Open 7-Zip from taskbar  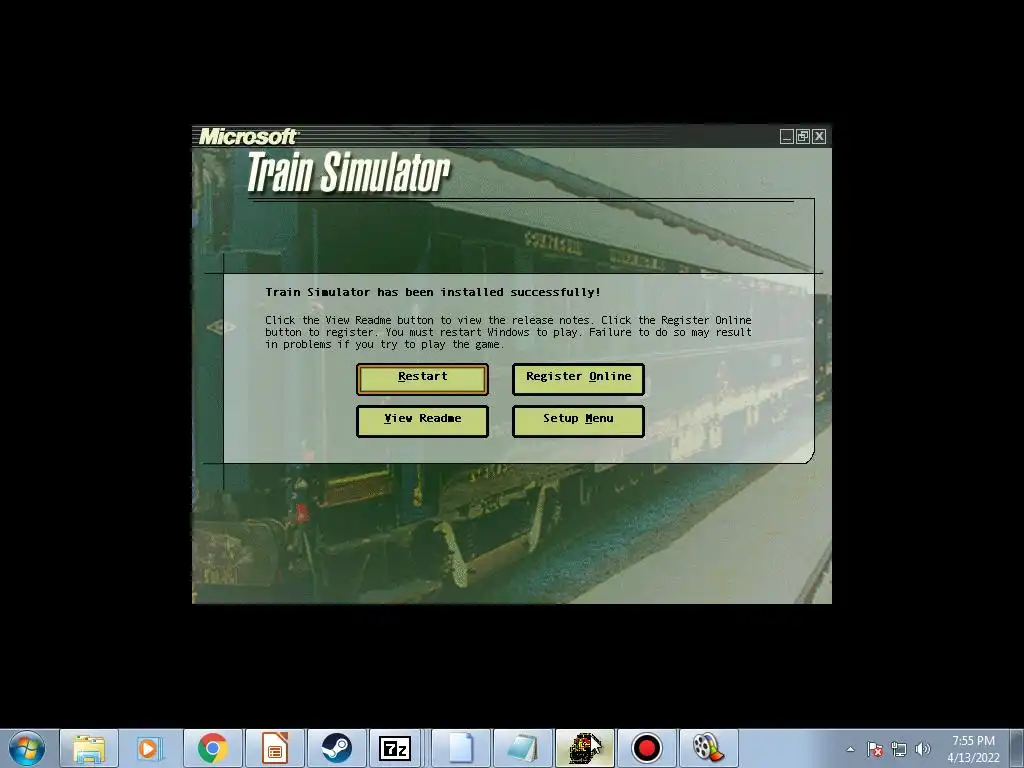pos(396,748)
